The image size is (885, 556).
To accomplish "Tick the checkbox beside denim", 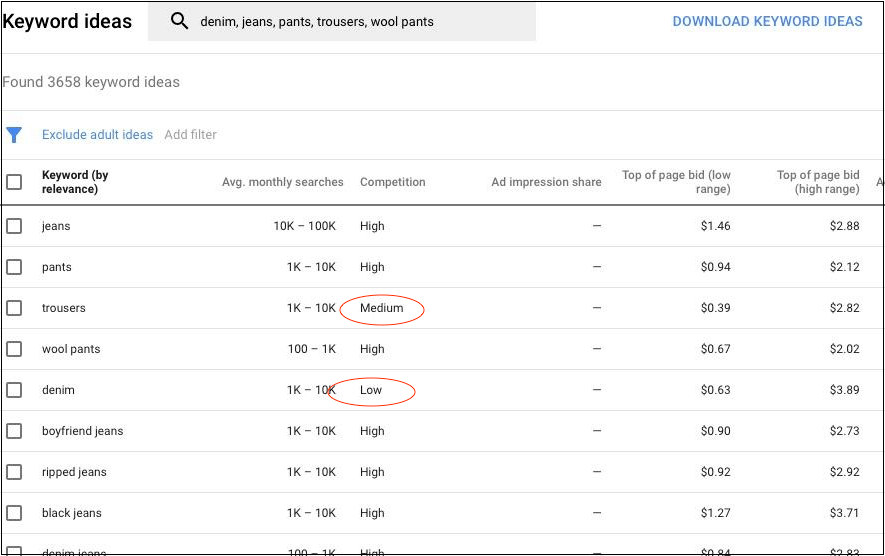I will (x=14, y=390).
